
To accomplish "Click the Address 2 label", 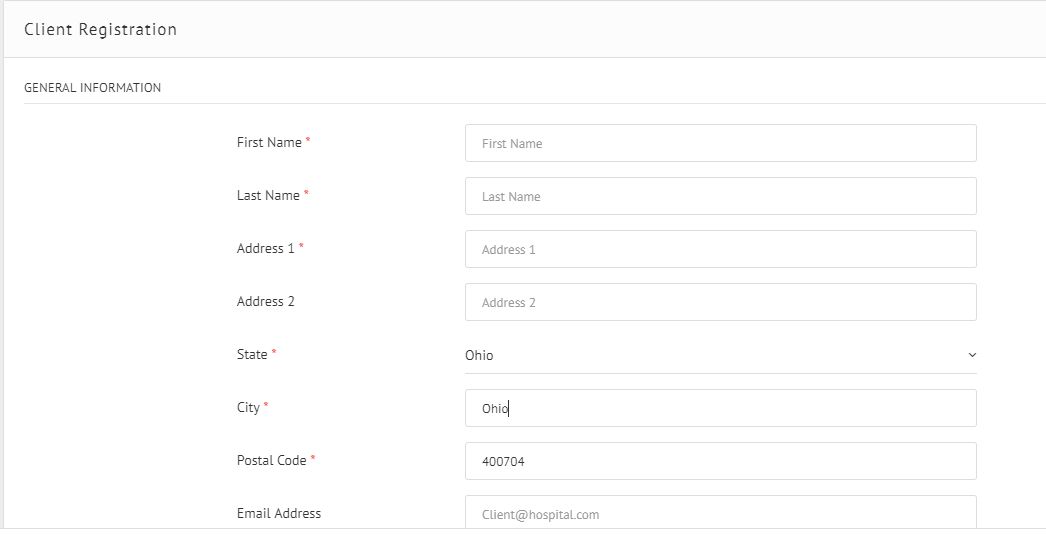I will coord(265,302).
